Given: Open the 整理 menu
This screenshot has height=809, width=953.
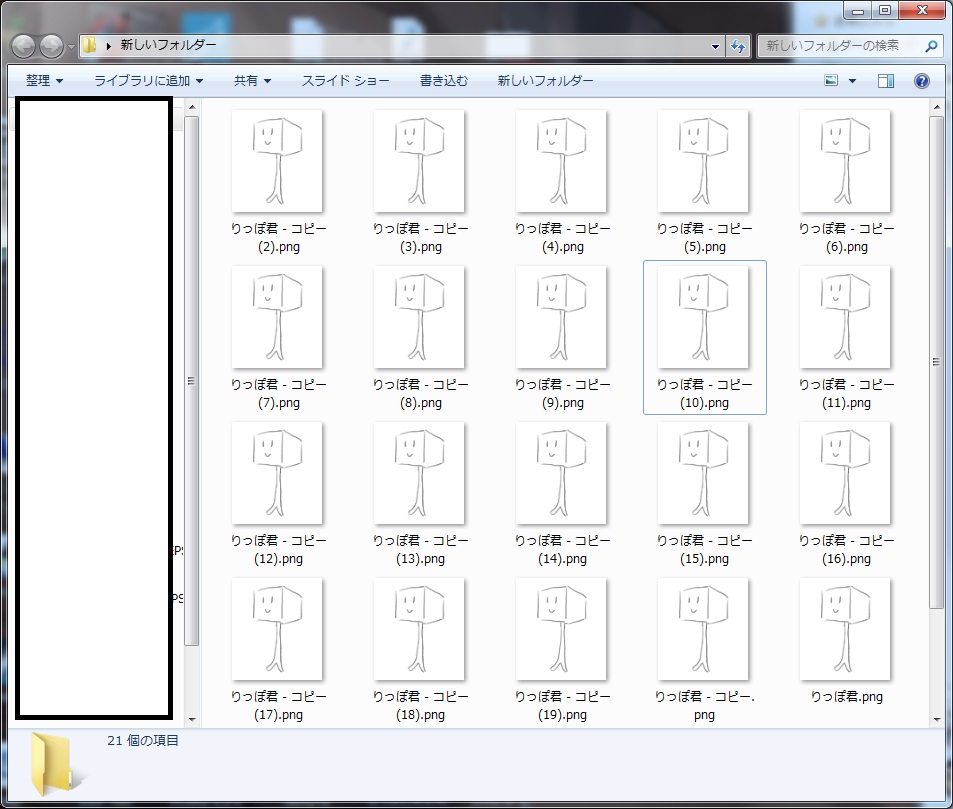Looking at the screenshot, I should coord(44,81).
